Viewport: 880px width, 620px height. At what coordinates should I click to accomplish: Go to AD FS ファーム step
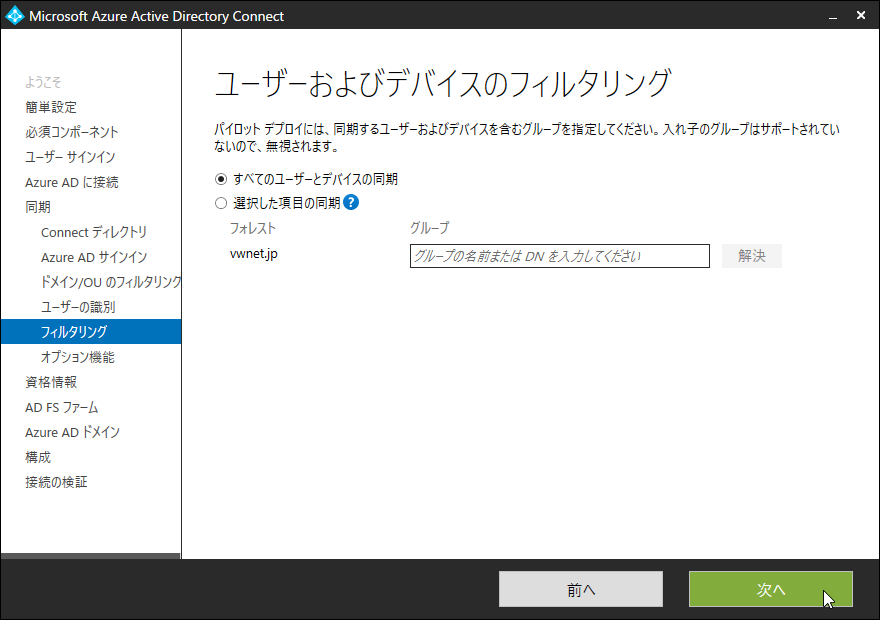point(62,407)
